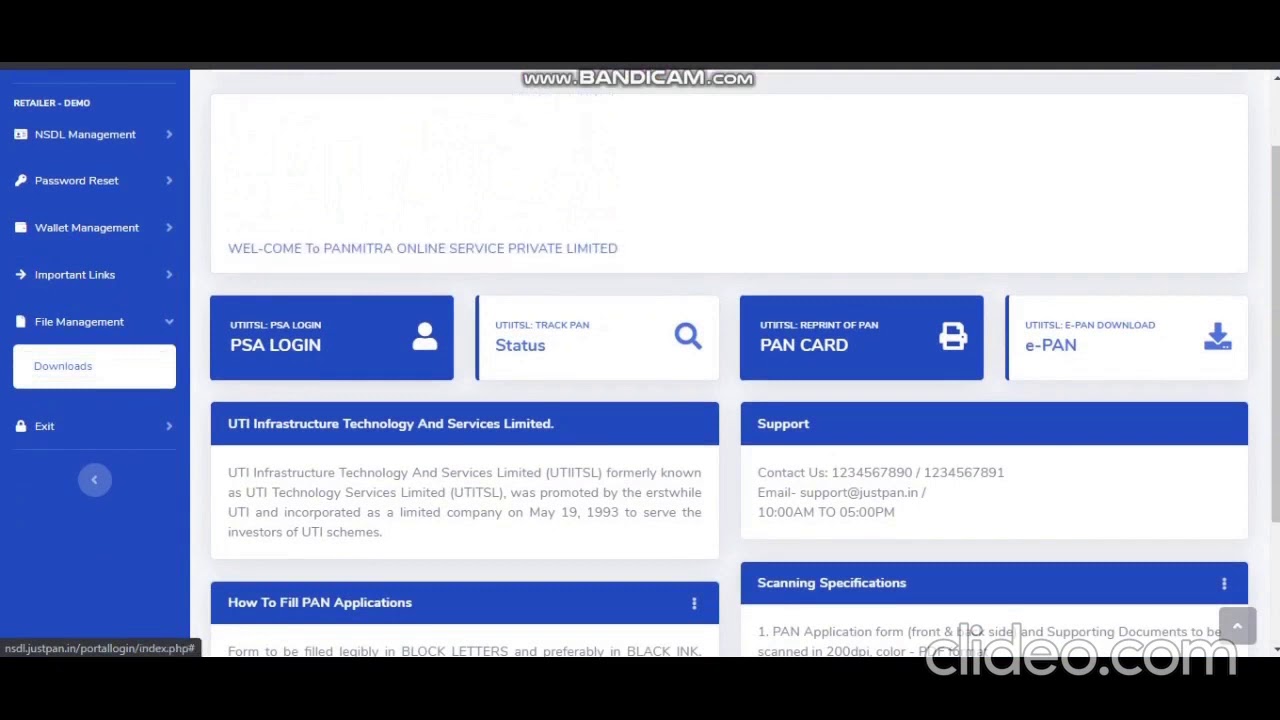Viewport: 1280px width, 720px height.
Task: Expand Wallet Management submenu chevron
Action: click(169, 228)
